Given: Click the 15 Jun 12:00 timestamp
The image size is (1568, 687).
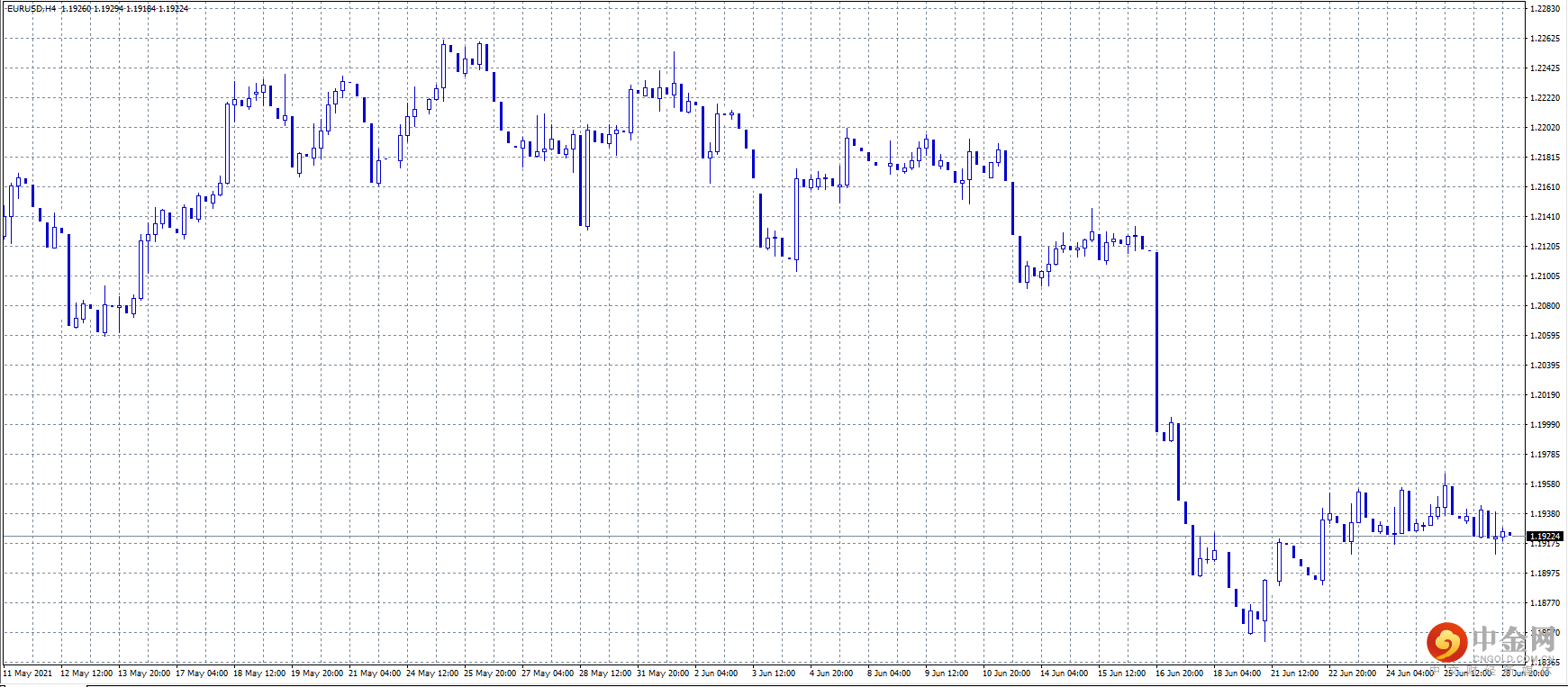Looking at the screenshot, I should pyautogui.click(x=1122, y=673).
